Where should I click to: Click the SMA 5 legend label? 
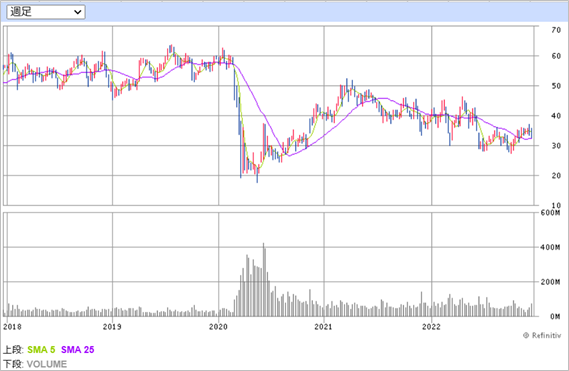point(41,350)
